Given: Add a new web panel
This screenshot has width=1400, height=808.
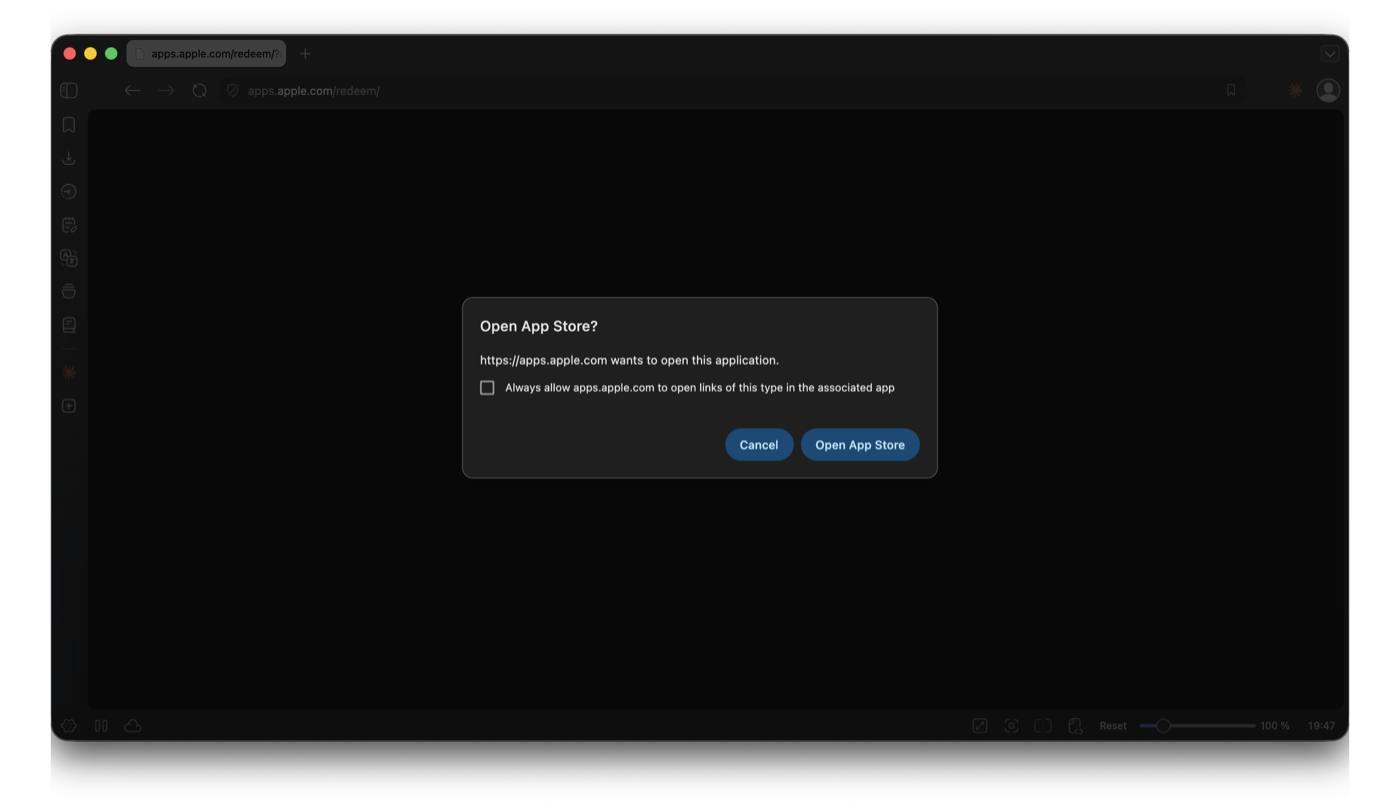Looking at the screenshot, I should pyautogui.click(x=69, y=406).
